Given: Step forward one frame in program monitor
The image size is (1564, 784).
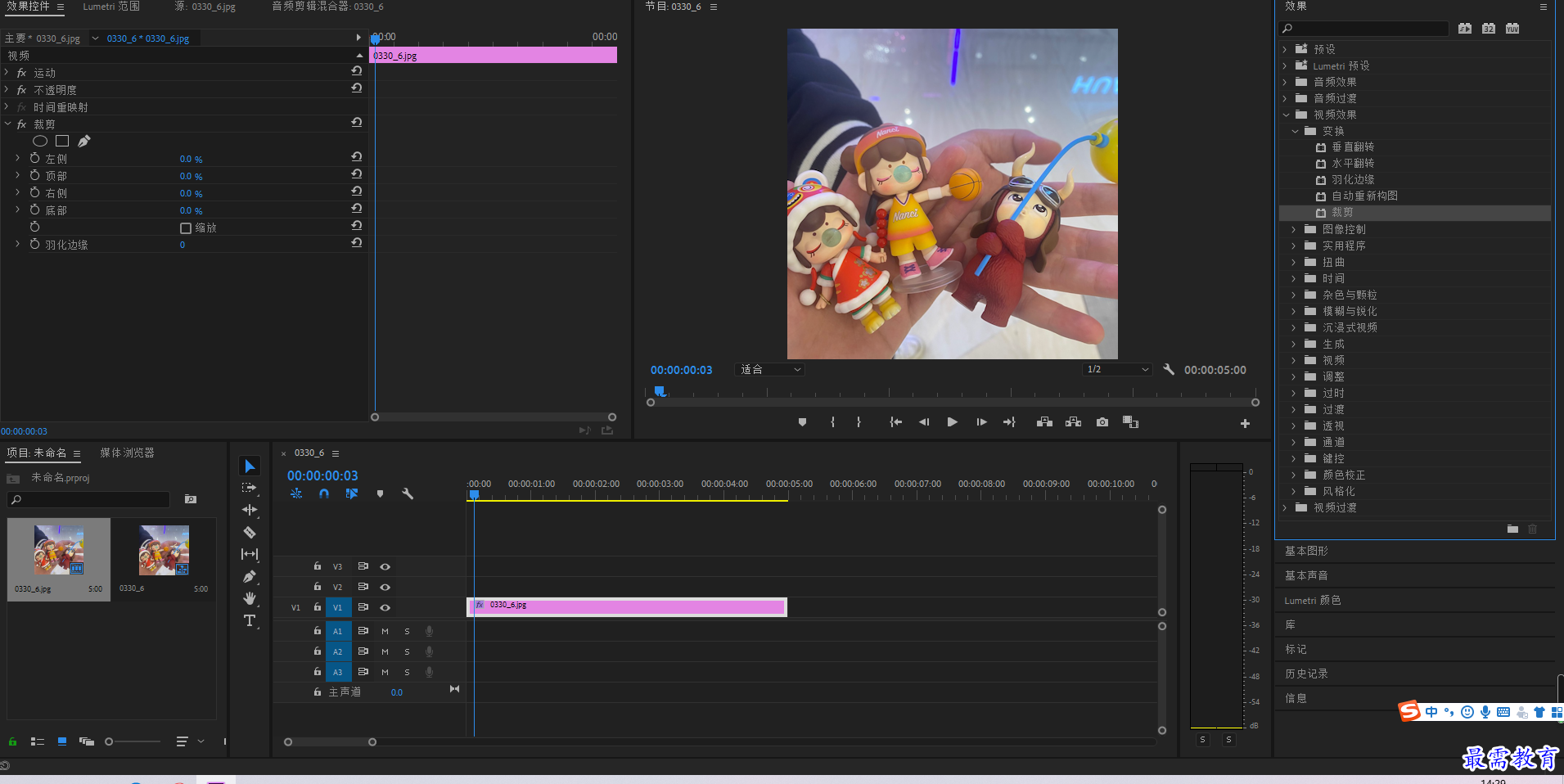Looking at the screenshot, I should coord(981,422).
